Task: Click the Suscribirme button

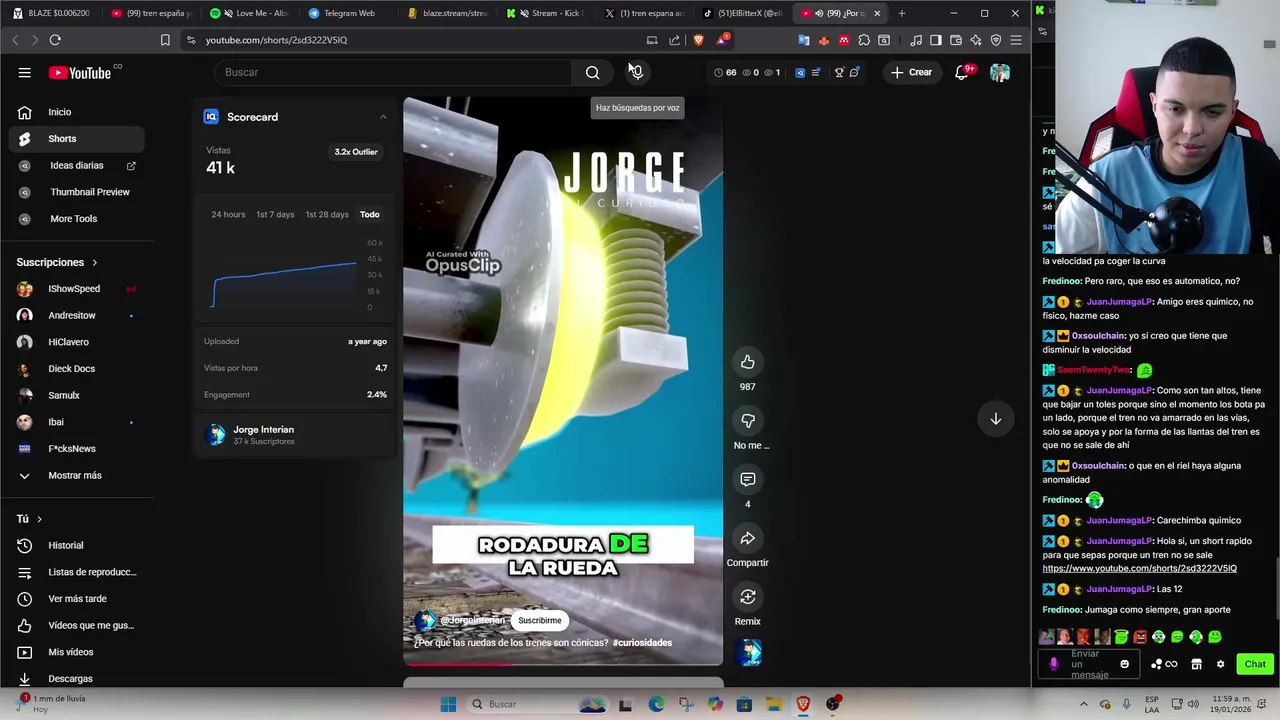Action: (540, 620)
